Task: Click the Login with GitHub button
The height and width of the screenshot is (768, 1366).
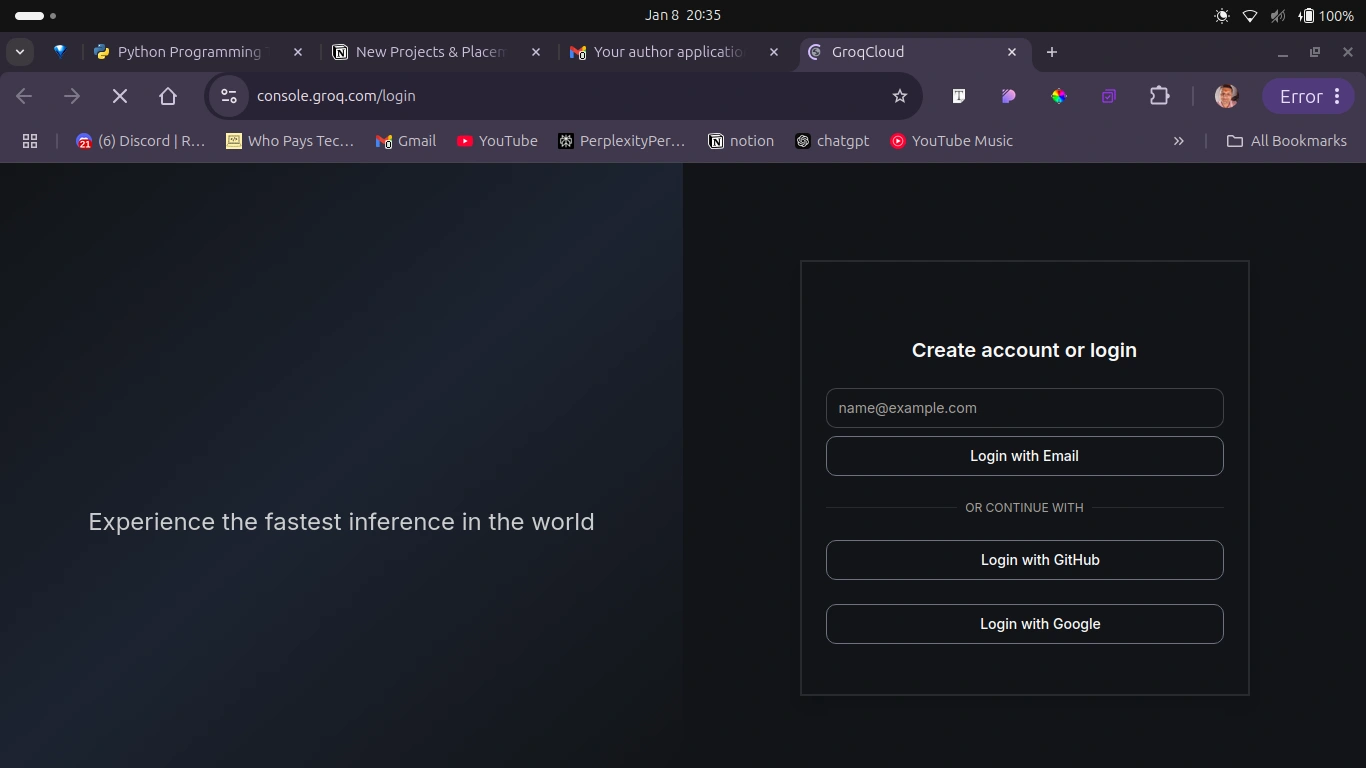Action: (x=1024, y=560)
